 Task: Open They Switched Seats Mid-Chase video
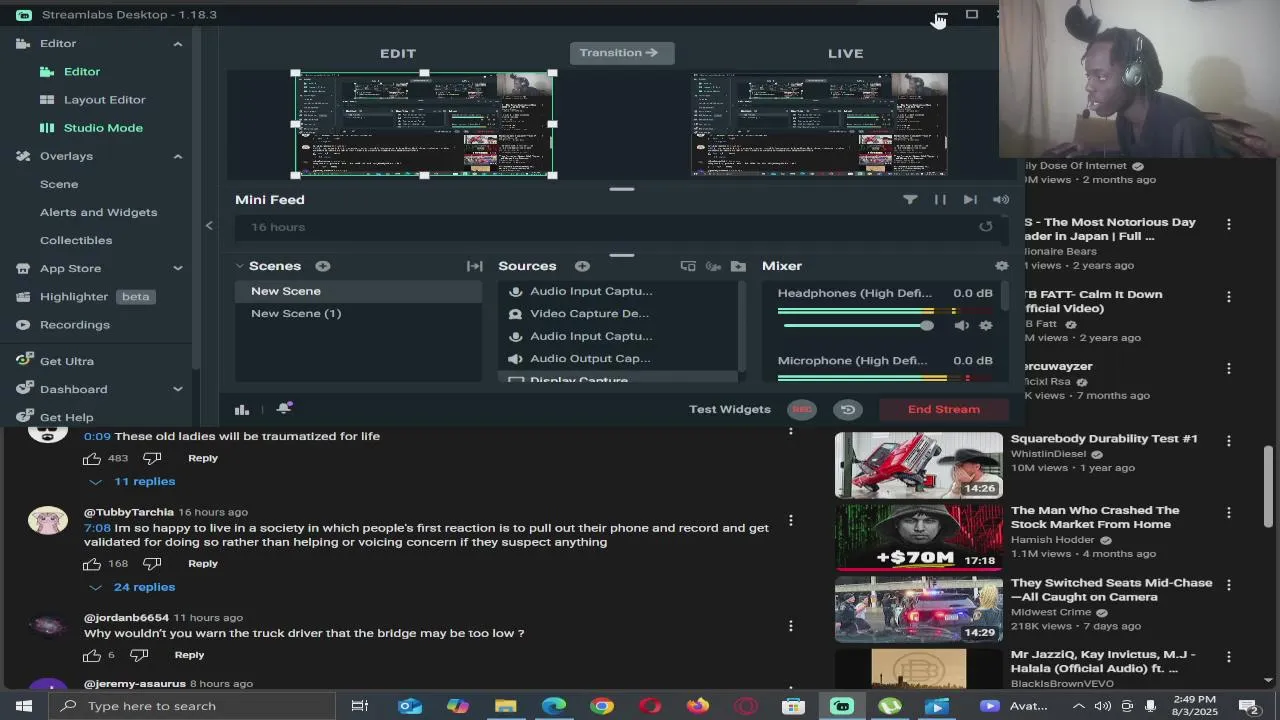pyautogui.click(x=918, y=608)
